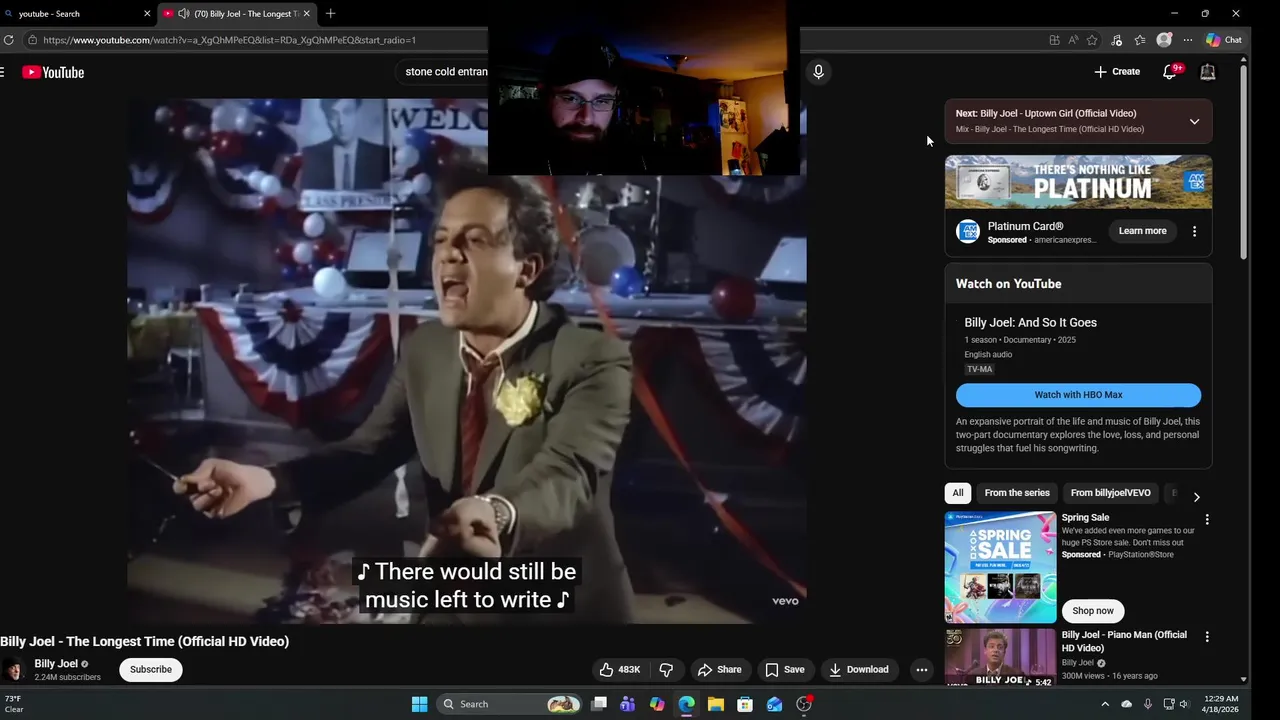Reload the page with the refresh icon
Image resolution: width=1280 pixels, height=720 pixels.
tap(9, 40)
